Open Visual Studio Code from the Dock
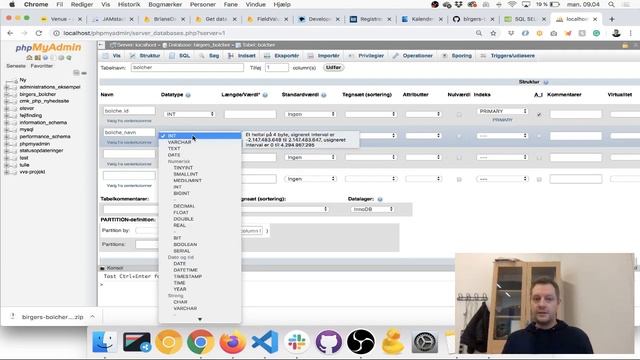 264,341
